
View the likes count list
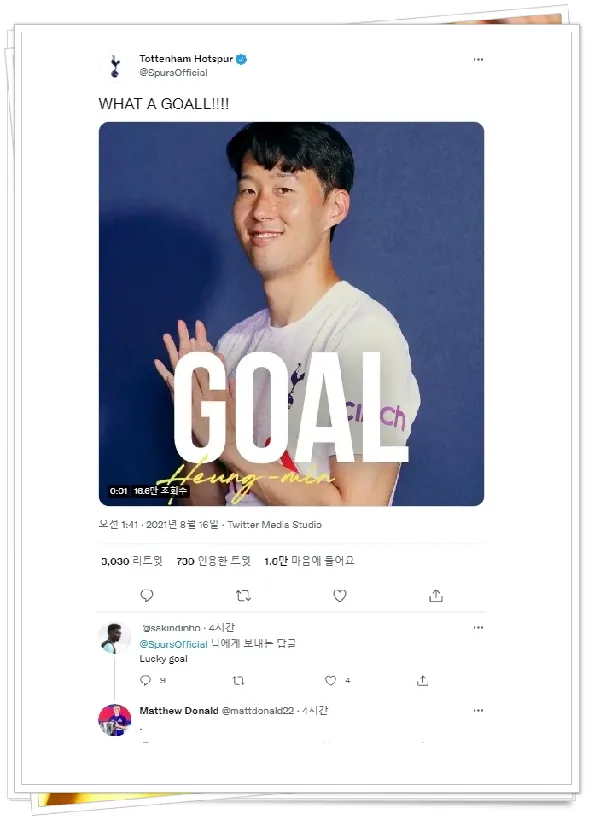(309, 561)
